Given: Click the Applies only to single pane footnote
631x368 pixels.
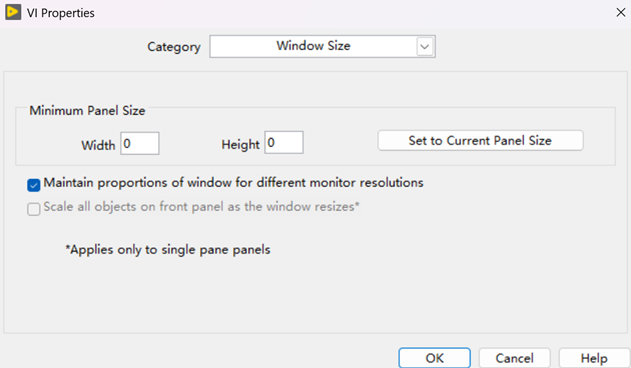Looking at the screenshot, I should pos(168,250).
